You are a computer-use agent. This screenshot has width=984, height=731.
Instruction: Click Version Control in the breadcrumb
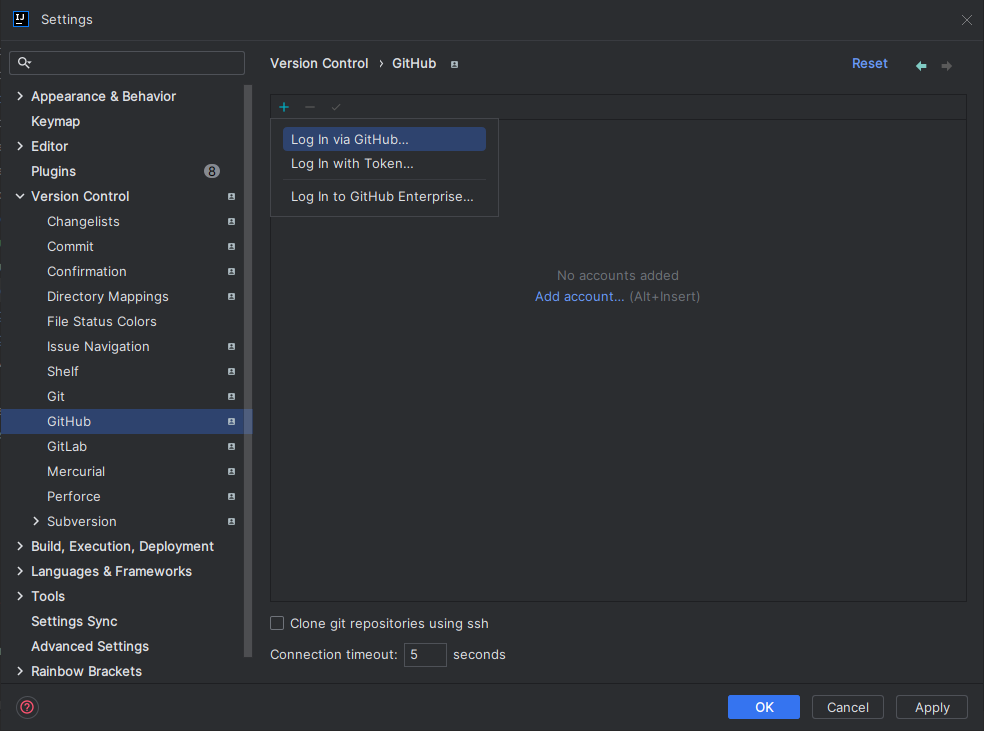pyautogui.click(x=319, y=63)
